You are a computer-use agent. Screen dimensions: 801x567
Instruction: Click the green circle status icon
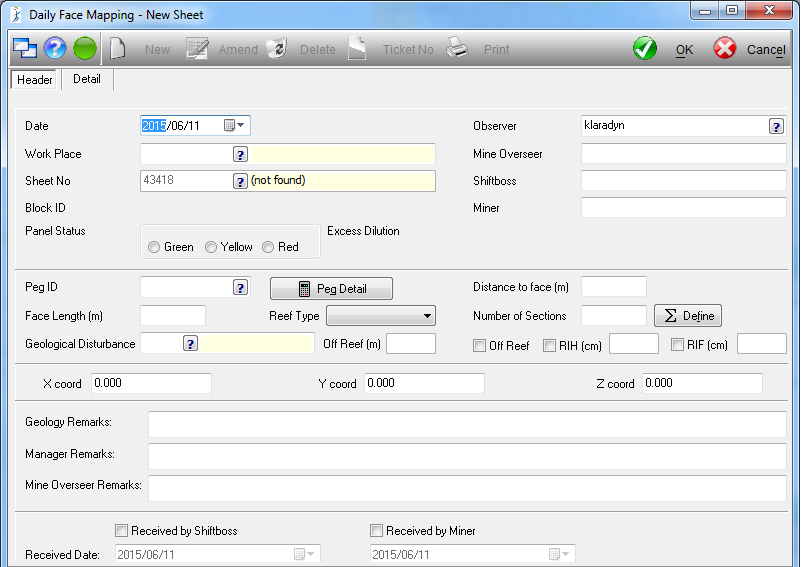(85, 49)
